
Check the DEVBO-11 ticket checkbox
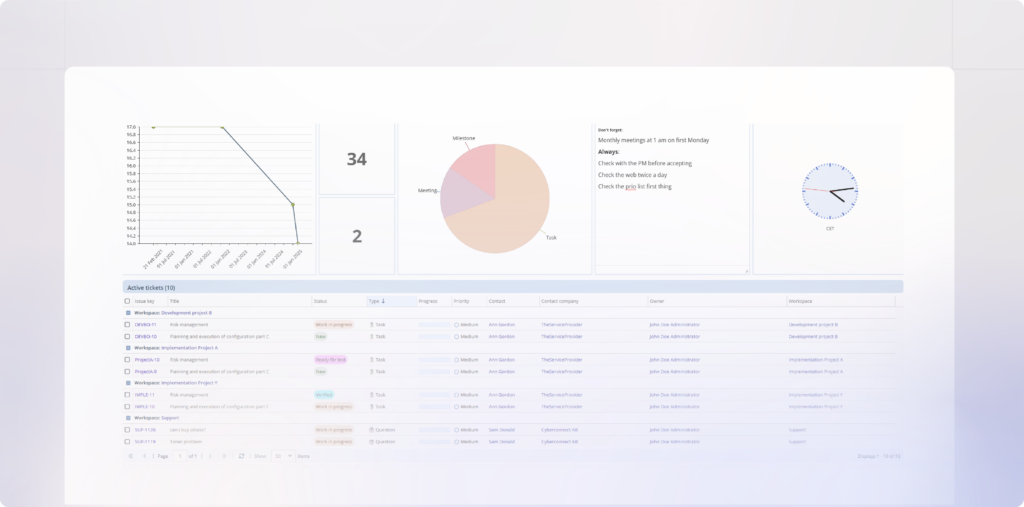click(x=127, y=325)
